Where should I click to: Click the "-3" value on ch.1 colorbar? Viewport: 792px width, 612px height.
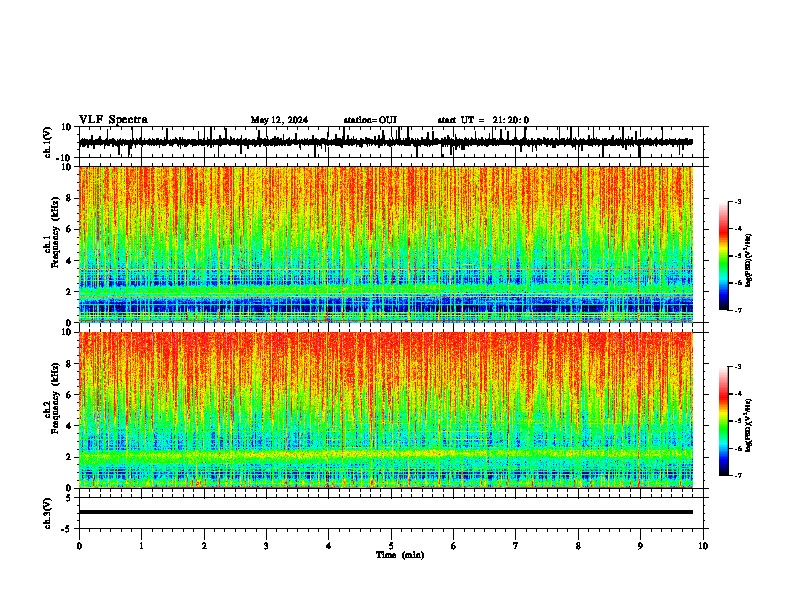coord(737,201)
